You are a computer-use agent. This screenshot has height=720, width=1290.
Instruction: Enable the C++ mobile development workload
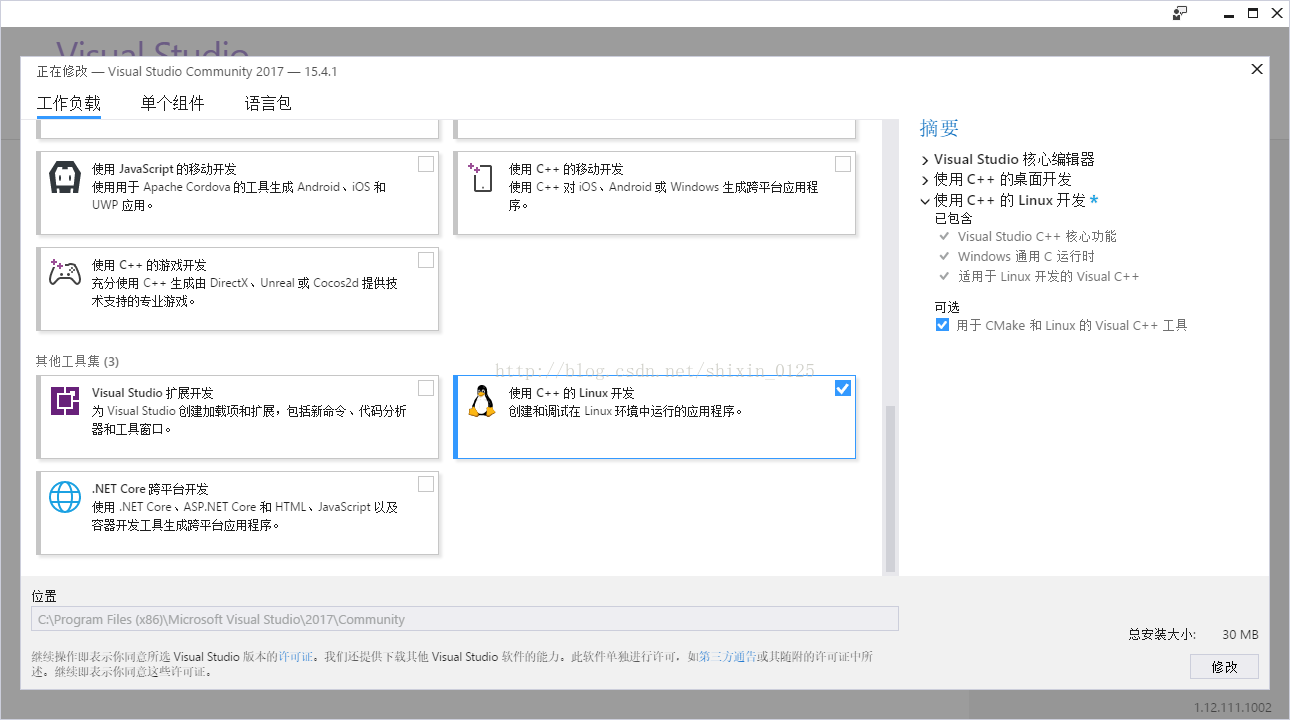843,164
